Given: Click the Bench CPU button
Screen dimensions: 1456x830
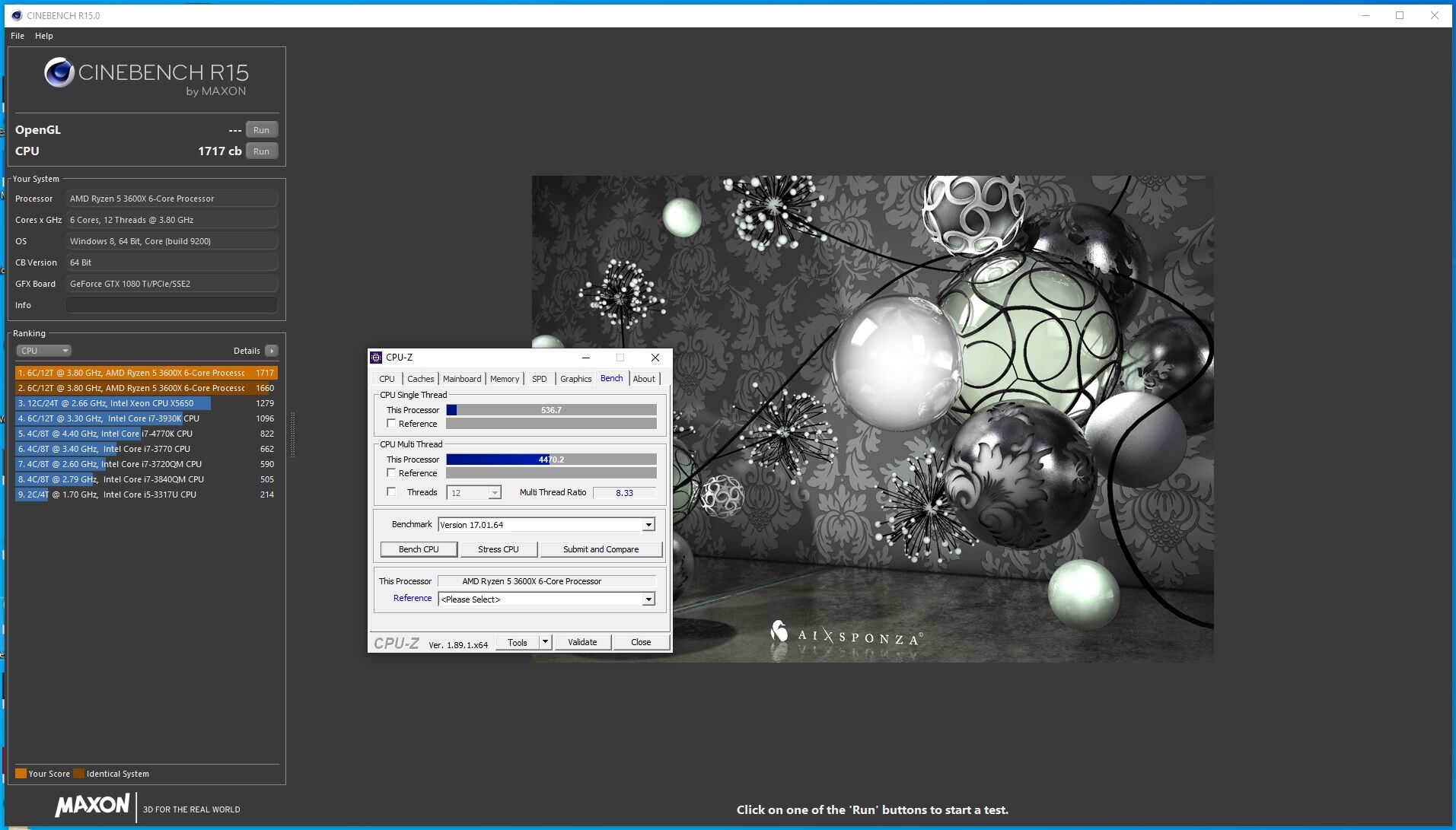Looking at the screenshot, I should tap(419, 549).
